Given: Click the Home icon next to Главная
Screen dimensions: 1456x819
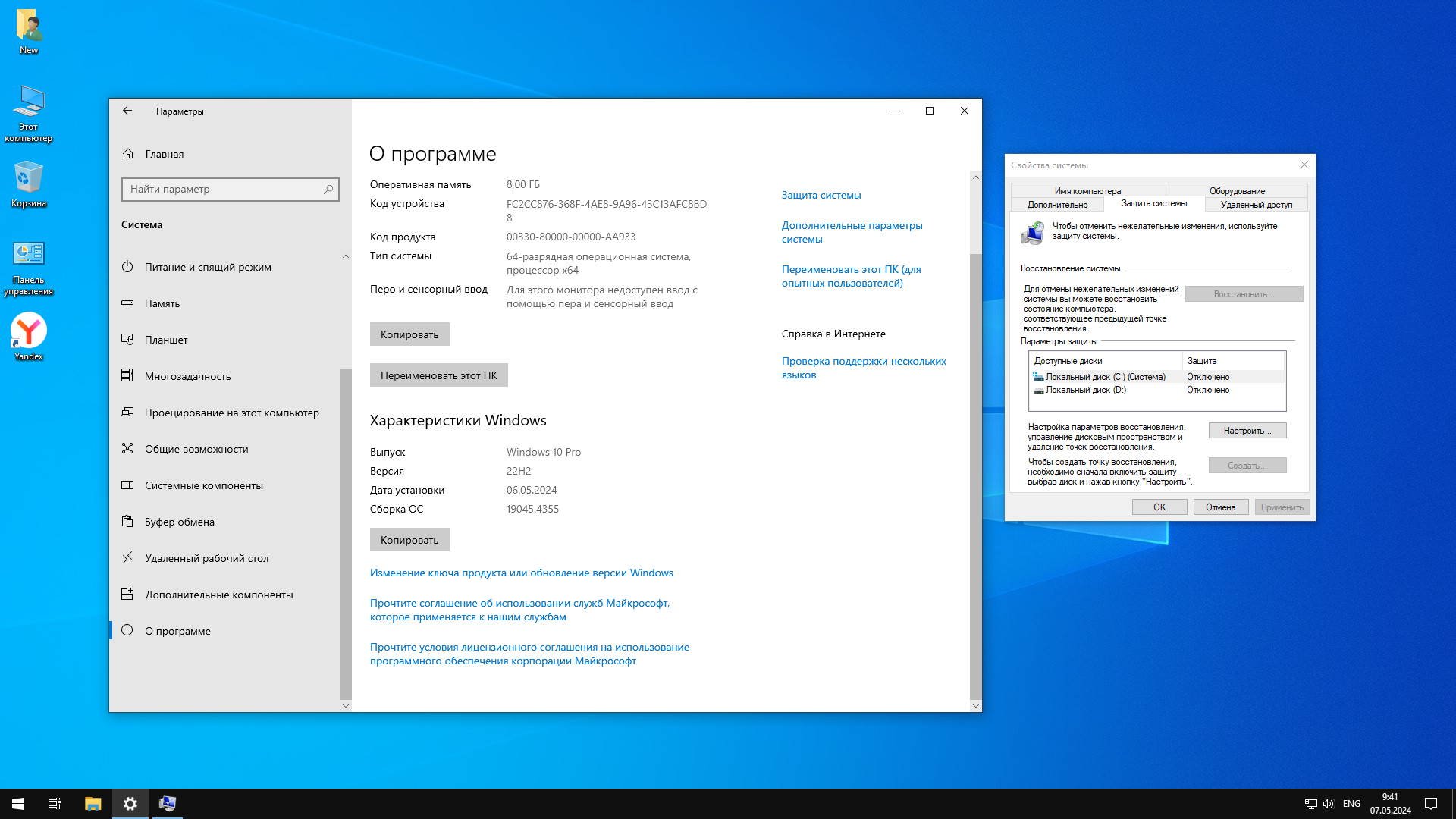Looking at the screenshot, I should [127, 154].
